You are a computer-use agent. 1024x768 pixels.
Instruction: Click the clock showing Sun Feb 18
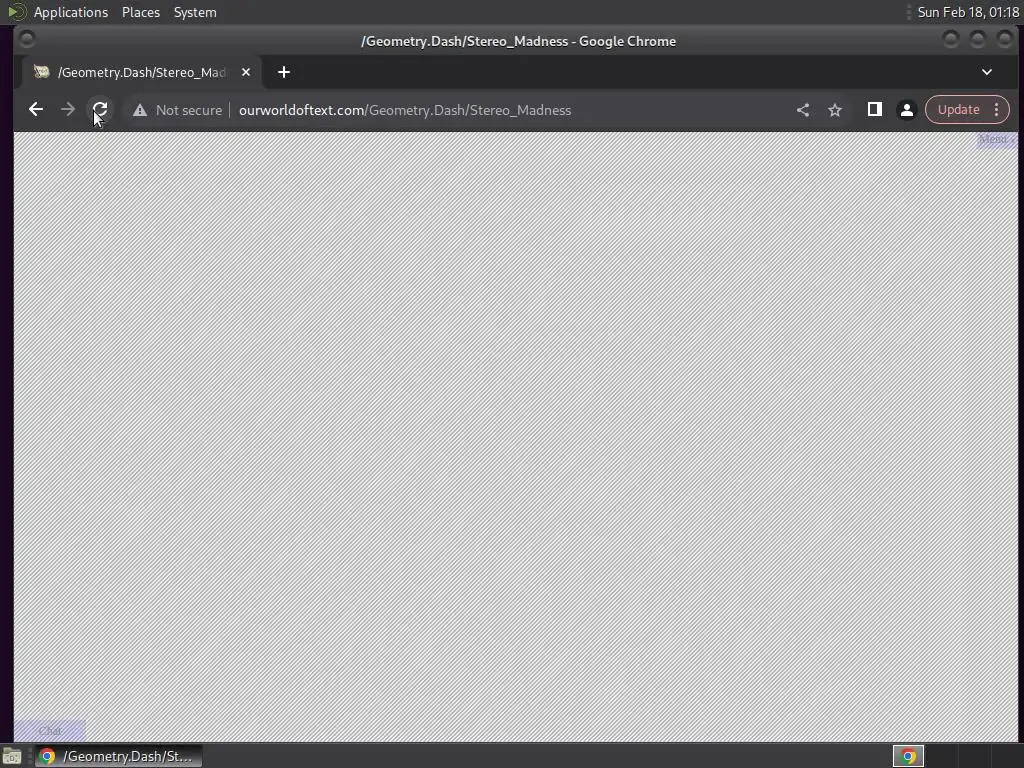point(968,12)
